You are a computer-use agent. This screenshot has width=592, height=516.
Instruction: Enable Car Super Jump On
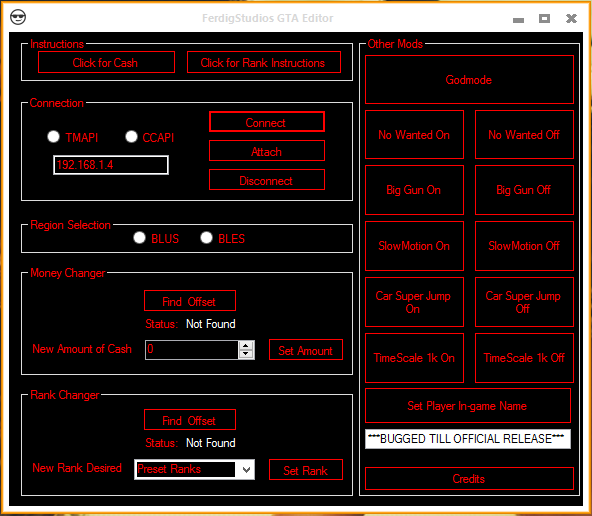click(414, 302)
